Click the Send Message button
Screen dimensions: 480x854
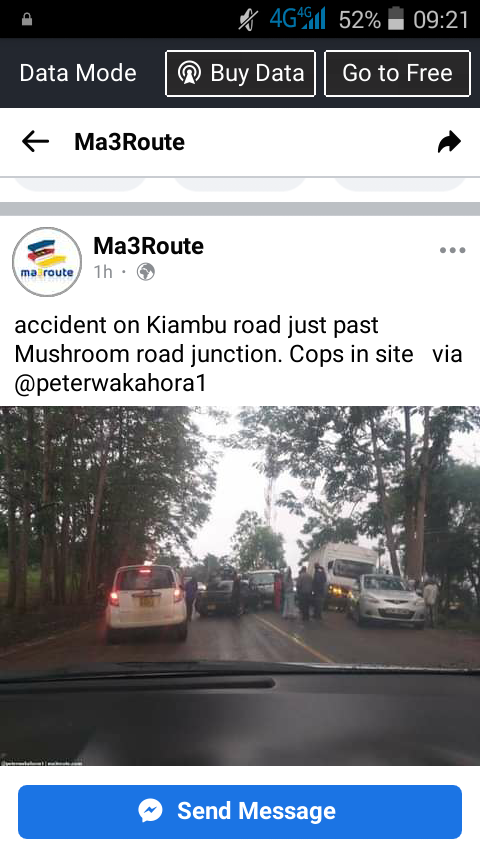point(240,812)
